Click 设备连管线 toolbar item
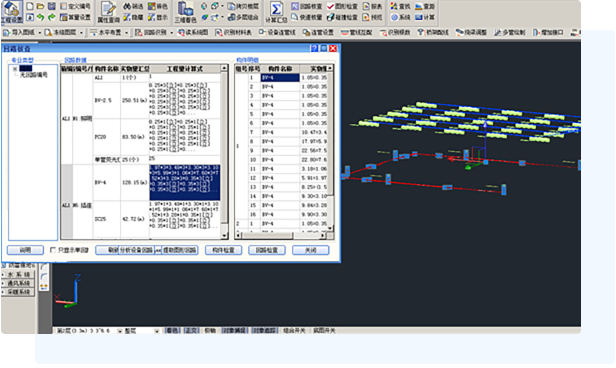616x368 pixels. click(277, 33)
